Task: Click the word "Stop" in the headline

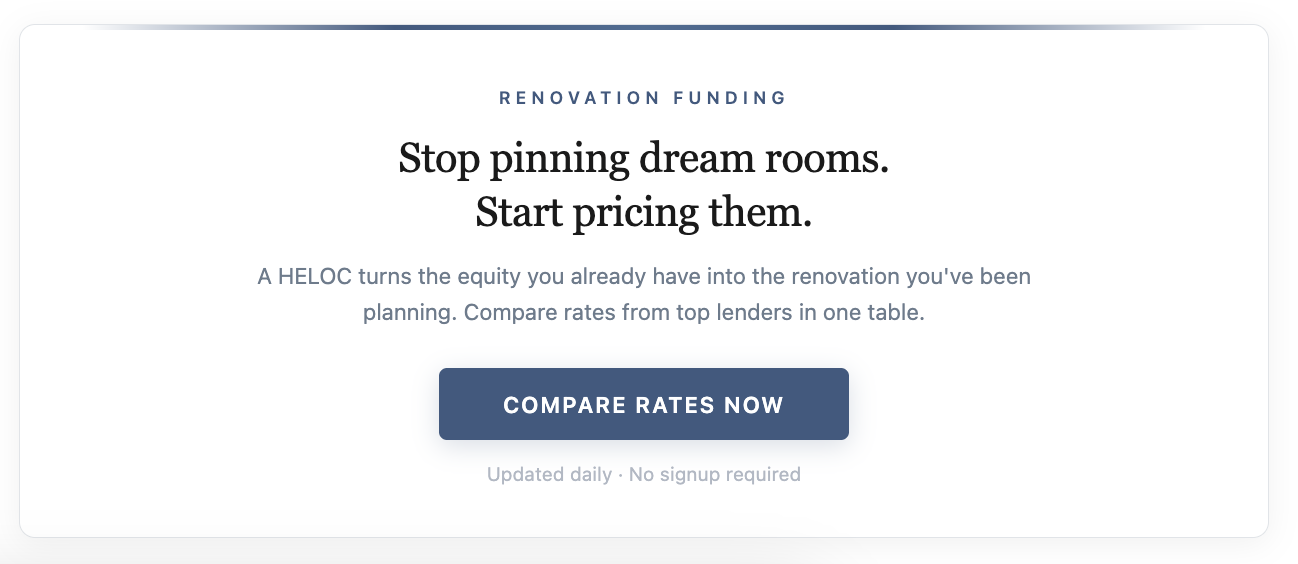Action: (x=436, y=159)
